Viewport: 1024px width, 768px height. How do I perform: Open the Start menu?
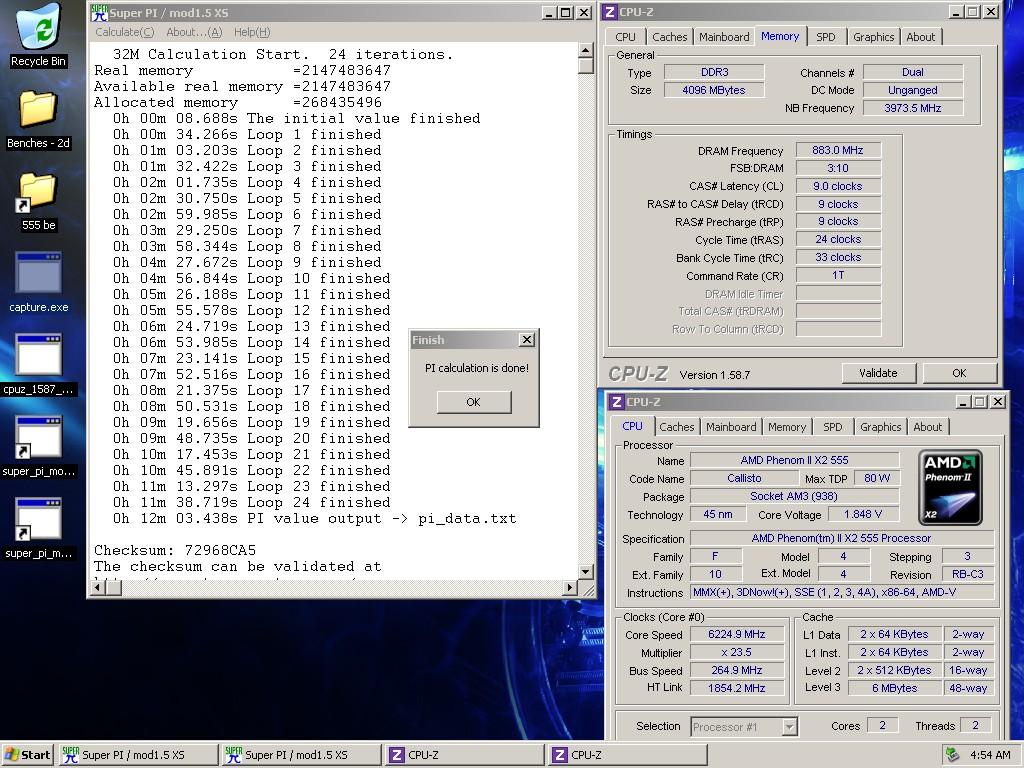point(27,755)
